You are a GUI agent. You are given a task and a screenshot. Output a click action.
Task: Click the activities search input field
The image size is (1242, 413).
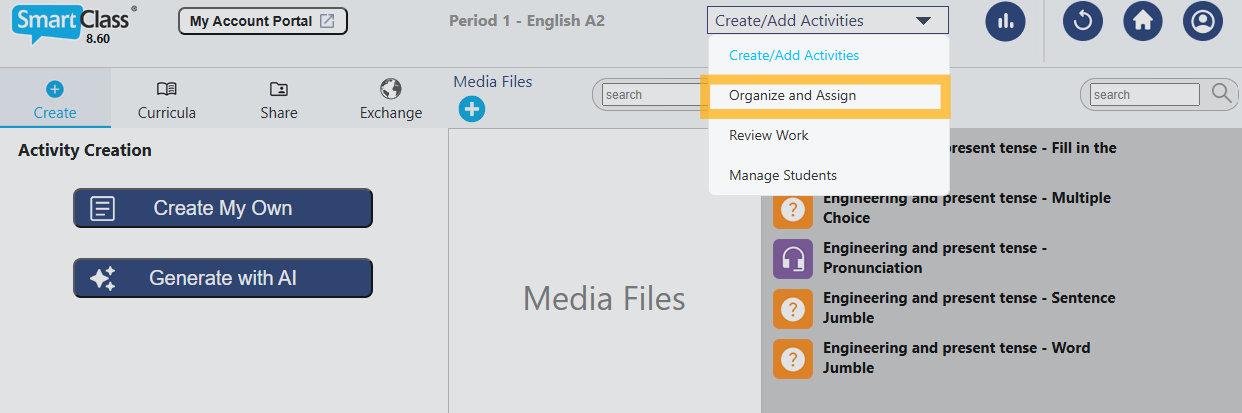[1144, 95]
